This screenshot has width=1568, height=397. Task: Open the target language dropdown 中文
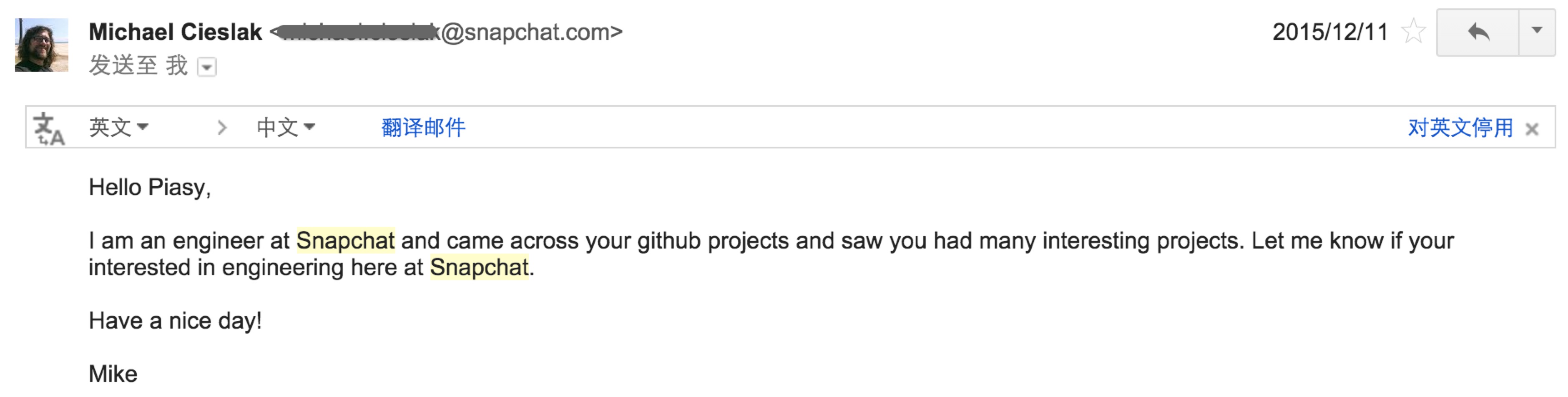[x=286, y=127]
